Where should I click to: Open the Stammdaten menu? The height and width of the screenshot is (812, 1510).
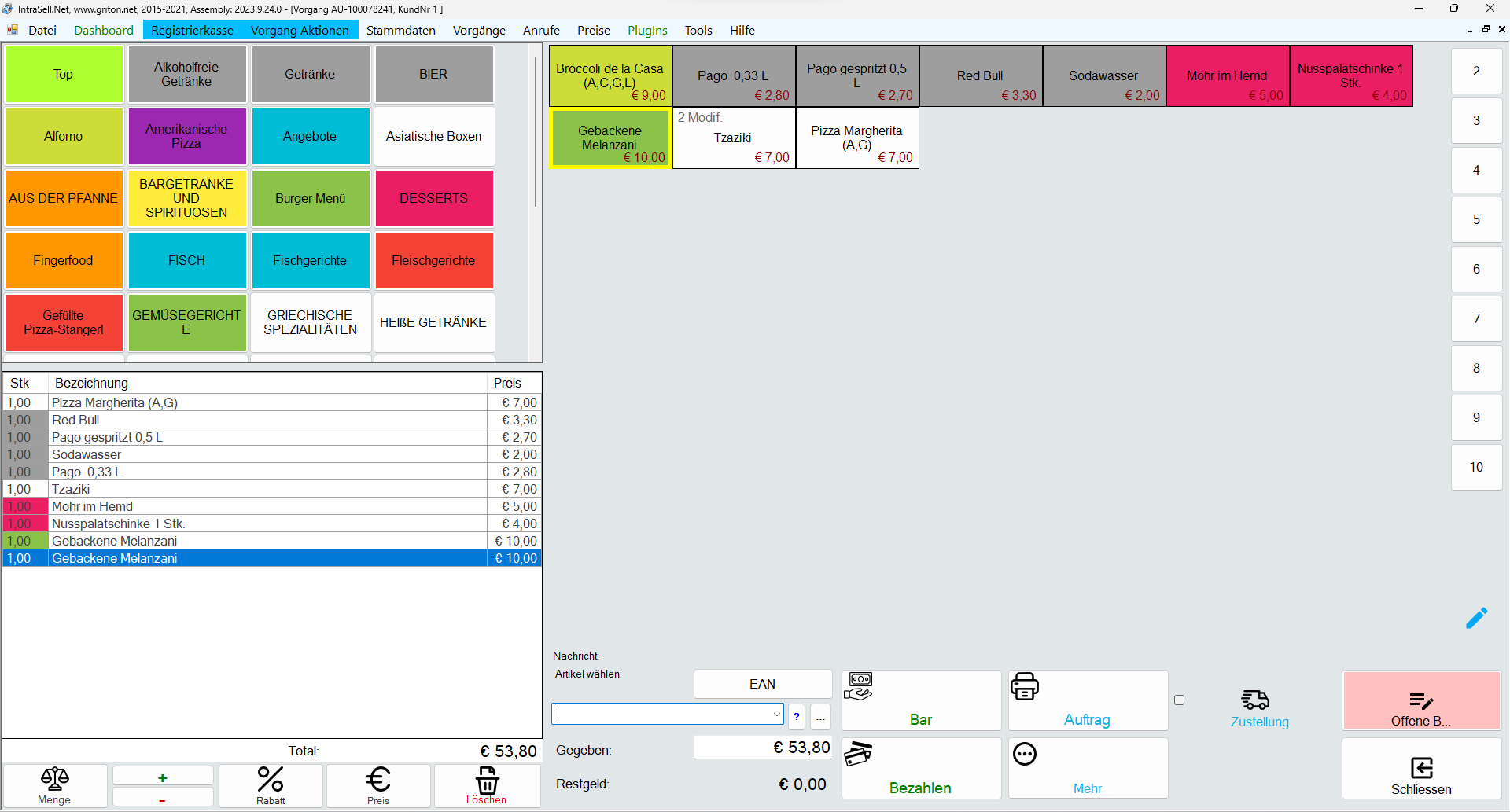(x=401, y=30)
